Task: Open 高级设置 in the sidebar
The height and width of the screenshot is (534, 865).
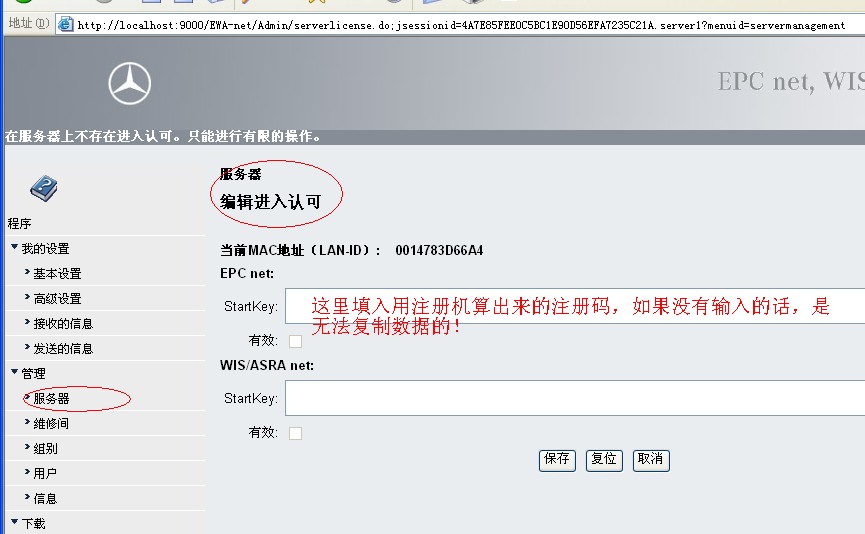Action: pyautogui.click(x=57, y=299)
